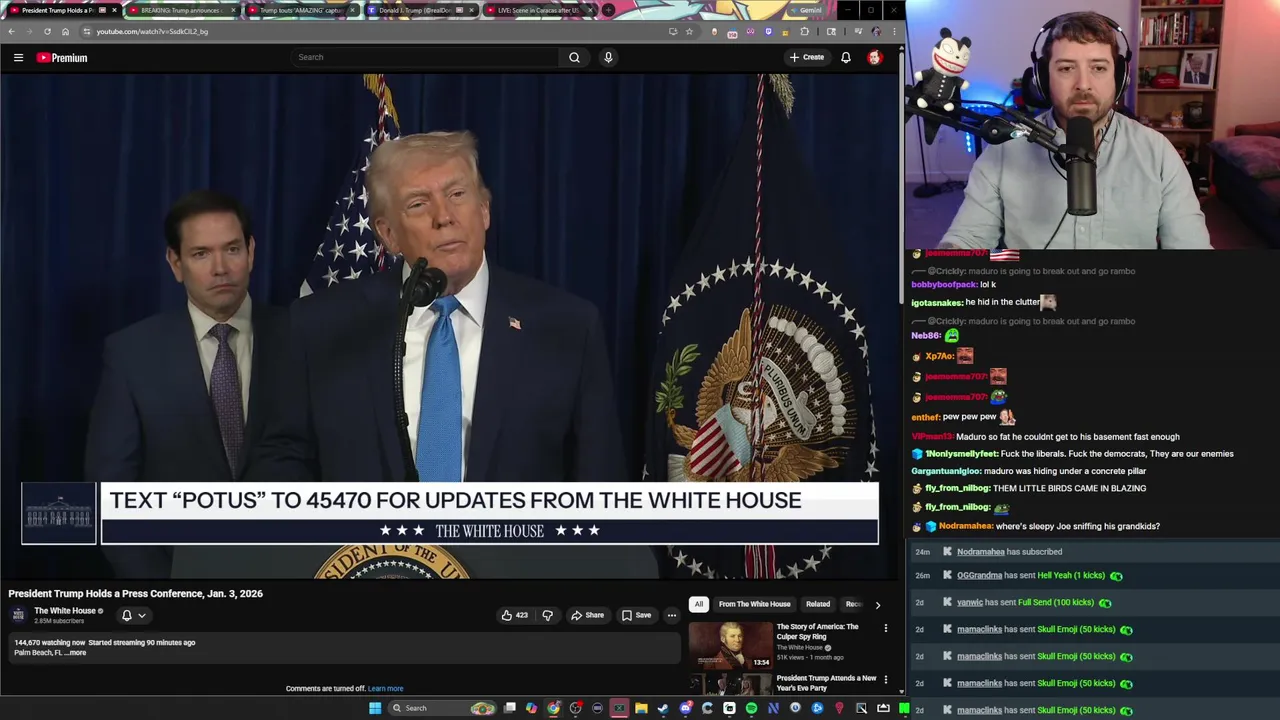Open a new browser tab with plus button

[x=608, y=10]
